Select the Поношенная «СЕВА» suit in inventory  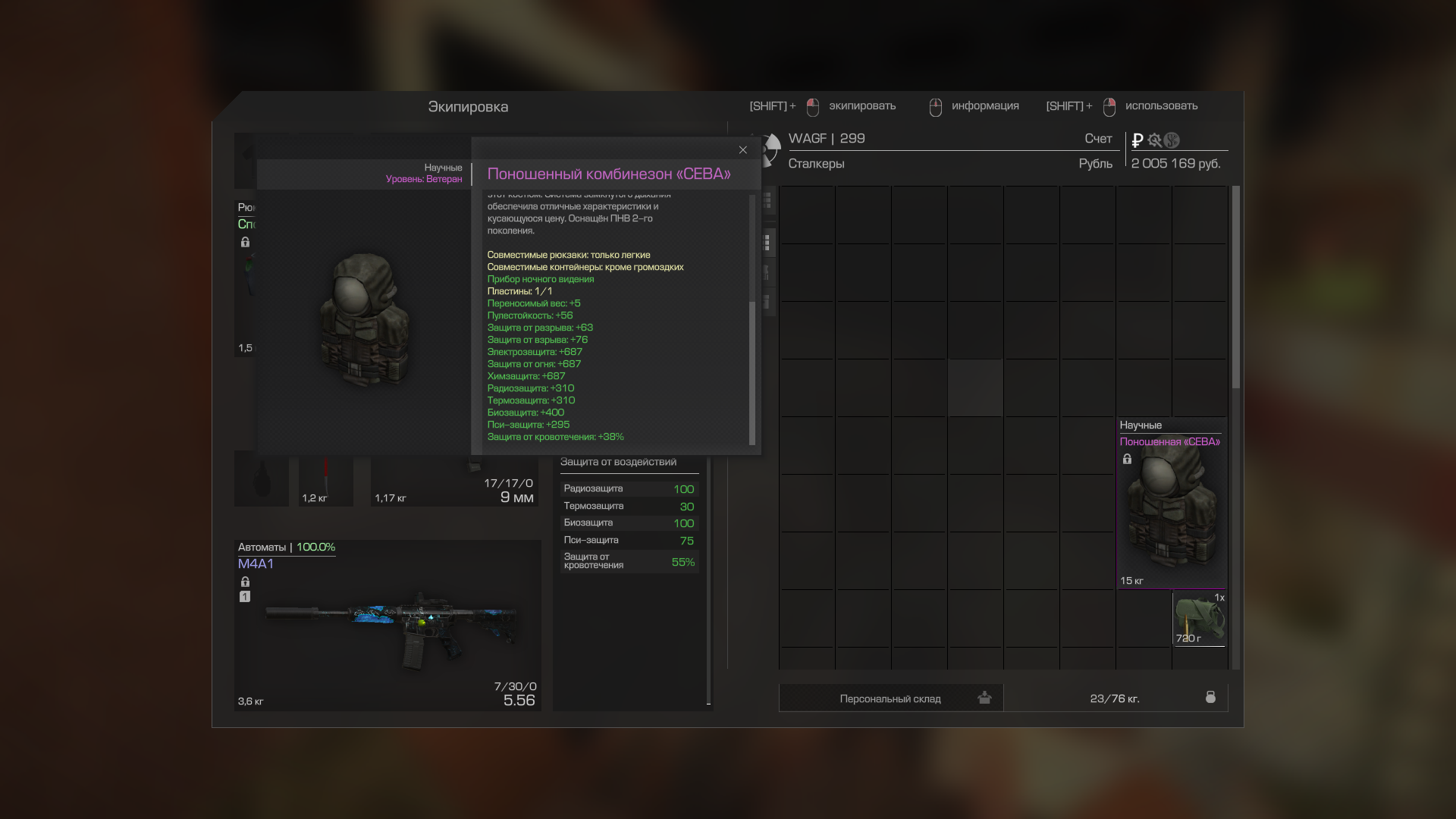point(1172,503)
